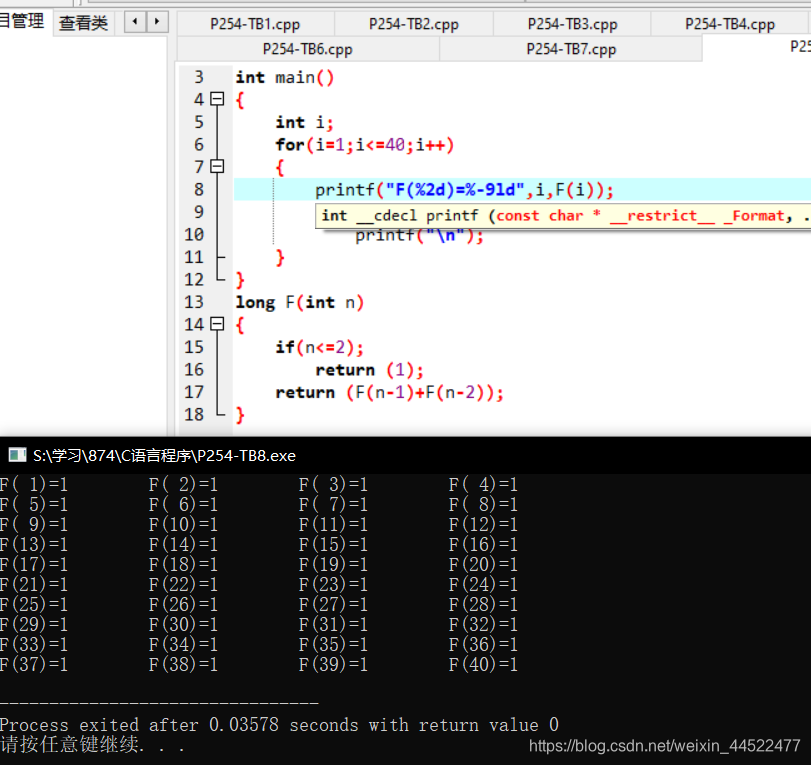Click the 'int i;' declaration line
This screenshot has width=811, height=765.
click(x=305, y=123)
